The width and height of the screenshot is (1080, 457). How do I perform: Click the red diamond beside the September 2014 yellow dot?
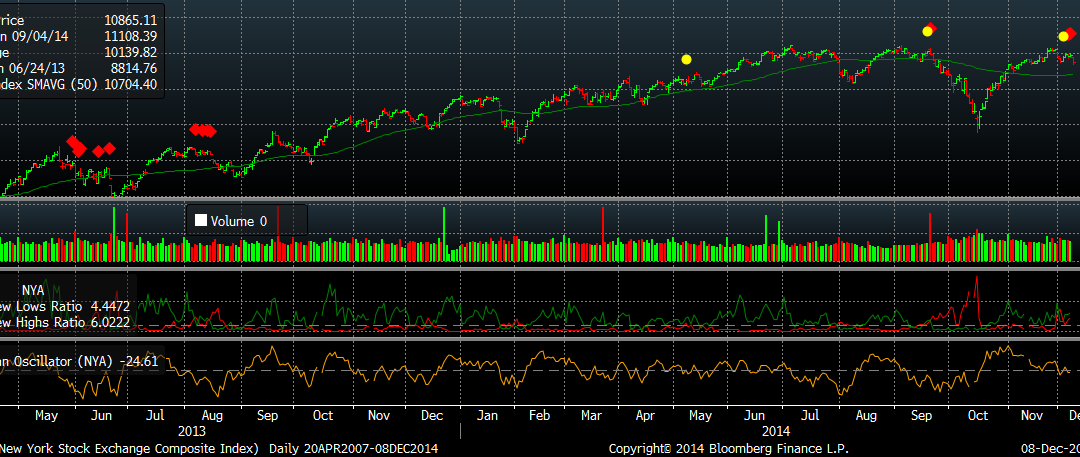click(x=933, y=28)
